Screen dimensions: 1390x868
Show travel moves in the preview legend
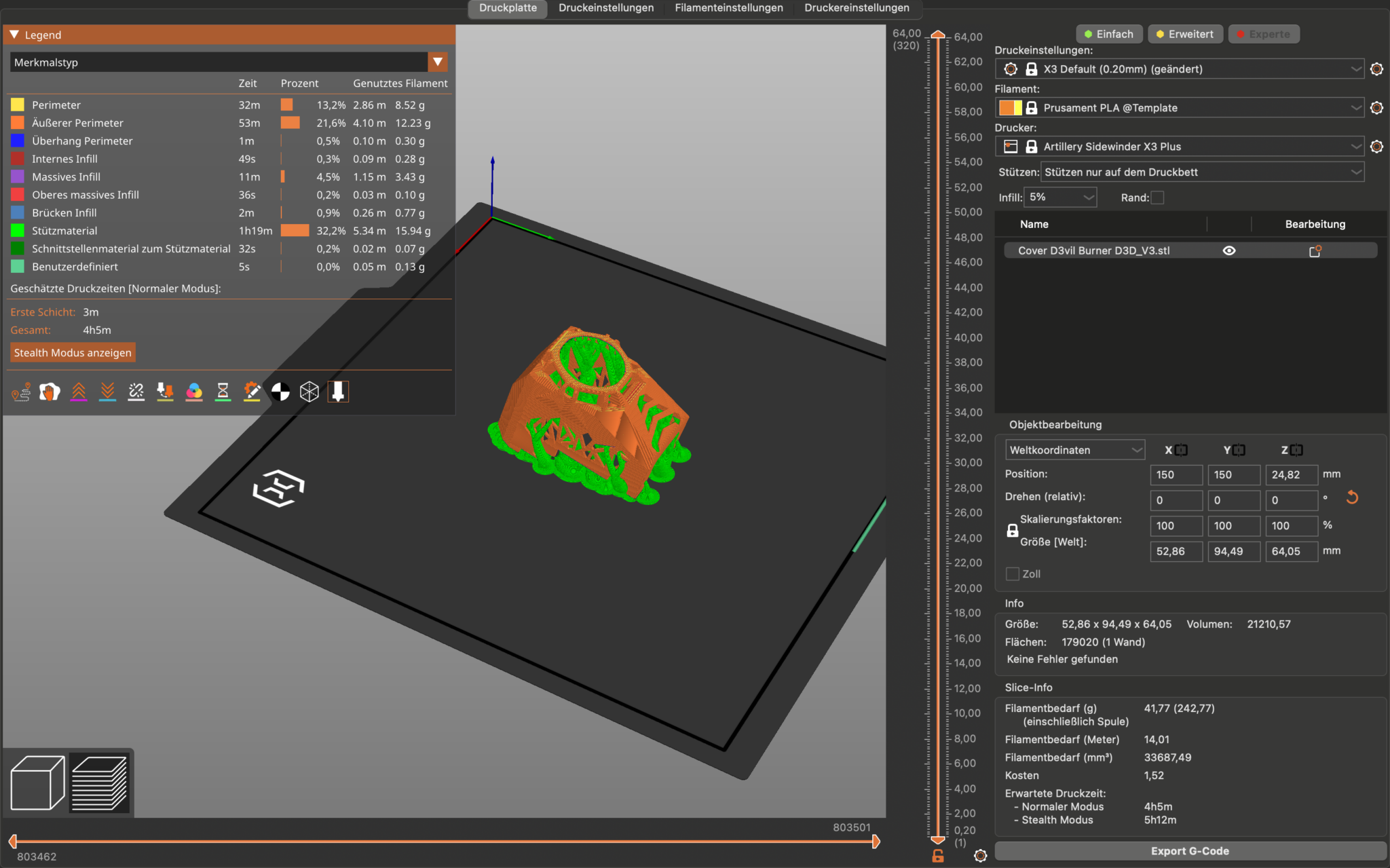pos(21,392)
